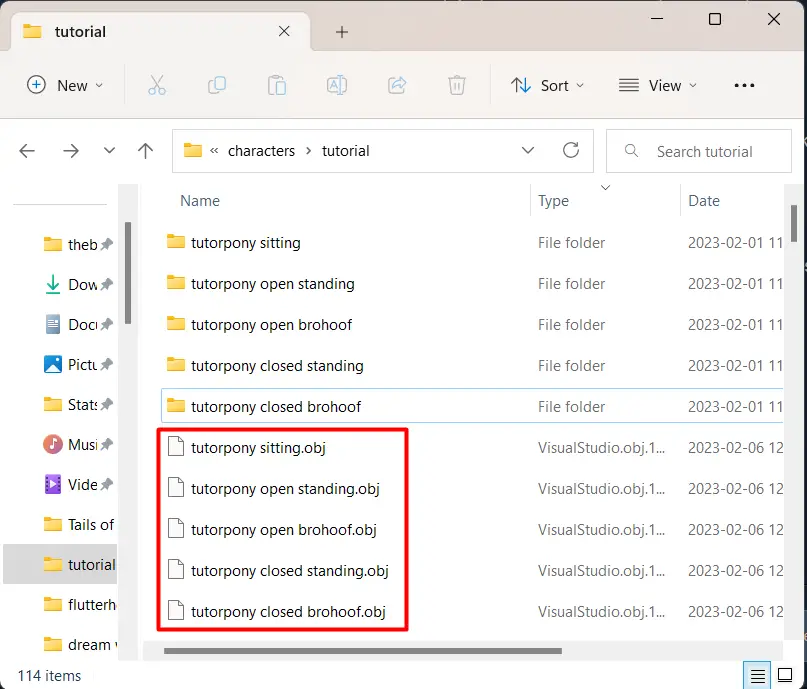807x689 pixels.
Task: Select the tutorpony open standing folder
Action: coord(472,284)
